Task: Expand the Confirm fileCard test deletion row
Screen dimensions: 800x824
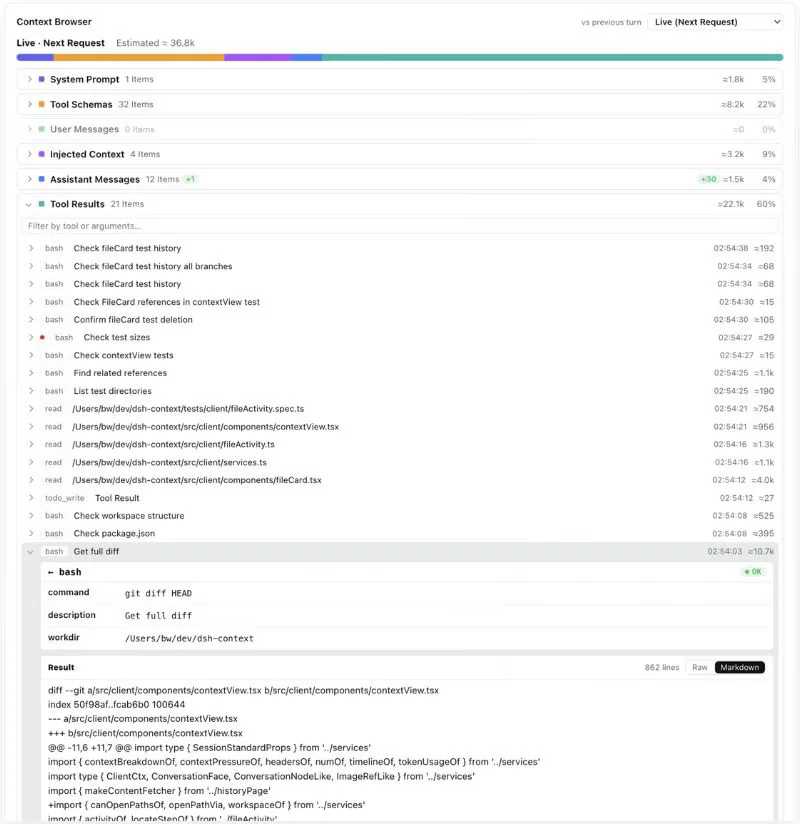Action: tap(31, 320)
